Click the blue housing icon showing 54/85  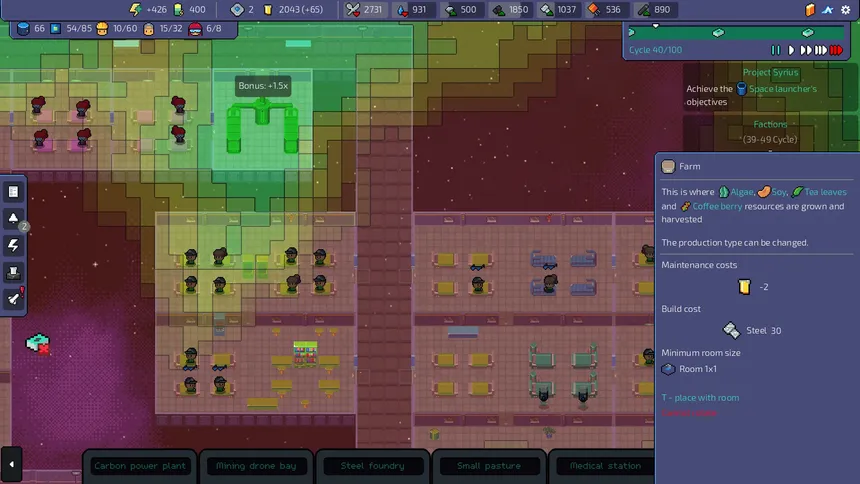point(55,29)
